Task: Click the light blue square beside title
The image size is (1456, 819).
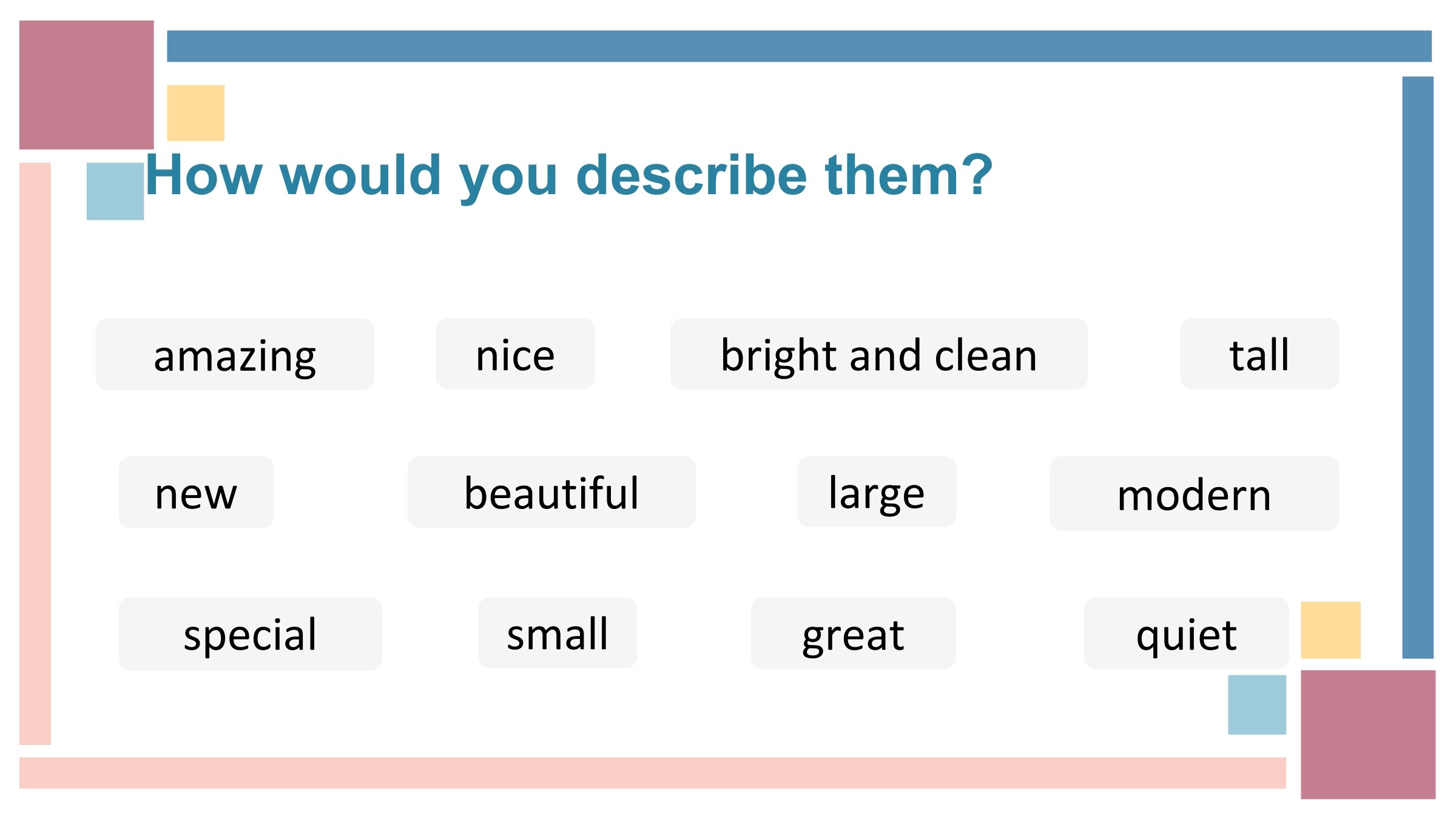Action: tap(115, 191)
